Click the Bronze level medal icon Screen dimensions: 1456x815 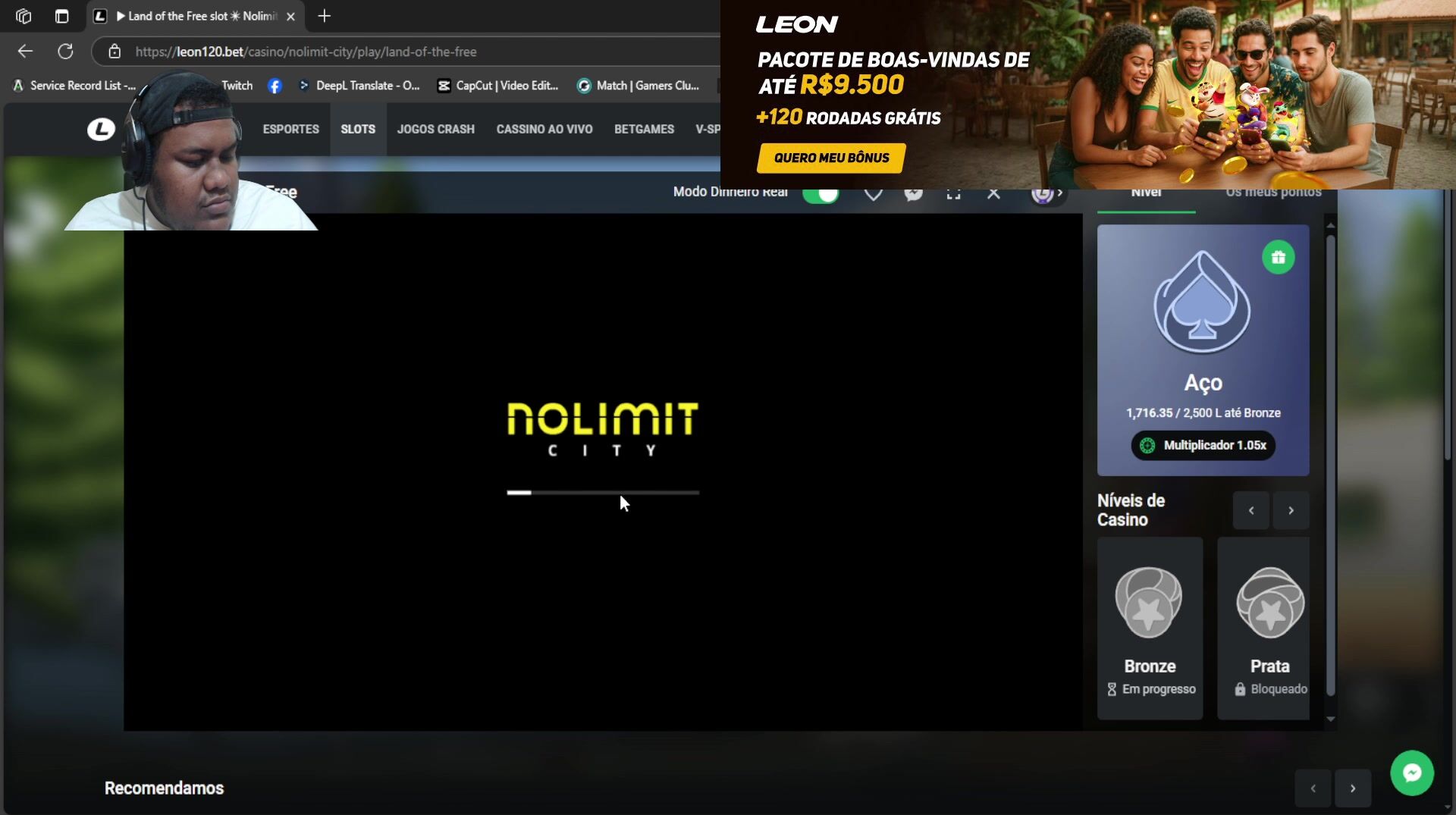(x=1149, y=602)
